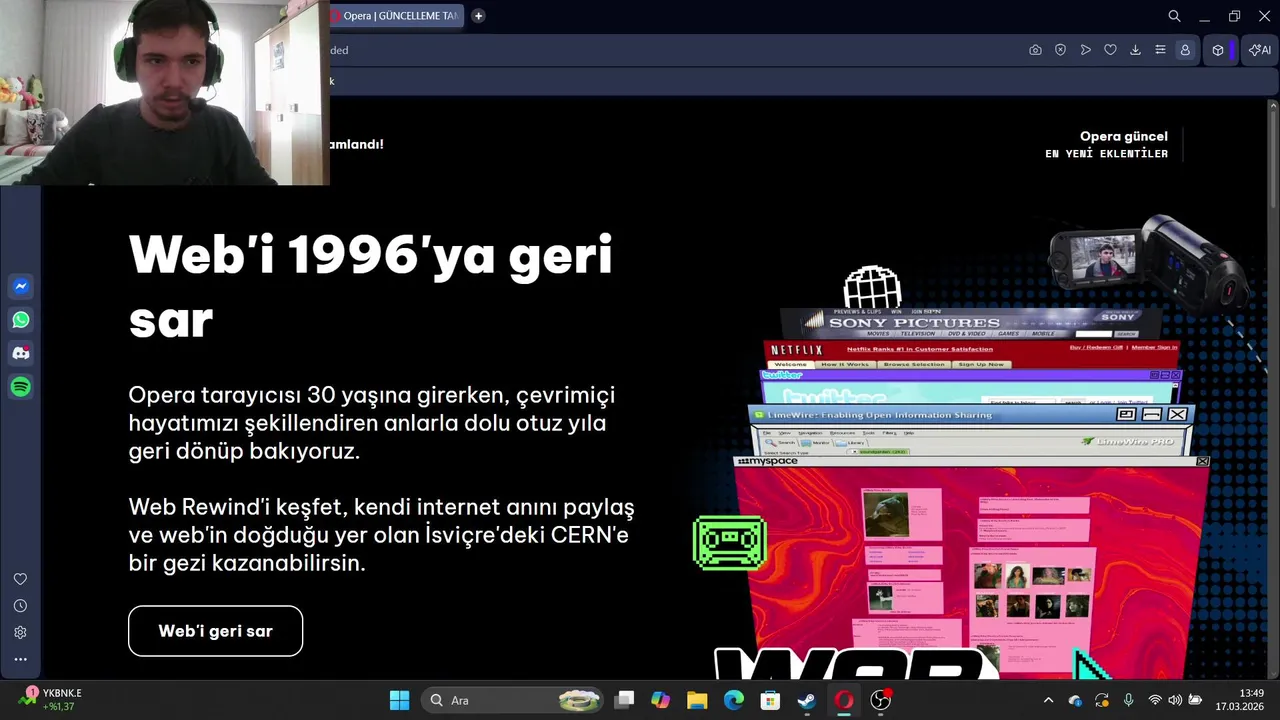Open Discord in the Opera sidebar
Screen dimensions: 1280x720
20,353
